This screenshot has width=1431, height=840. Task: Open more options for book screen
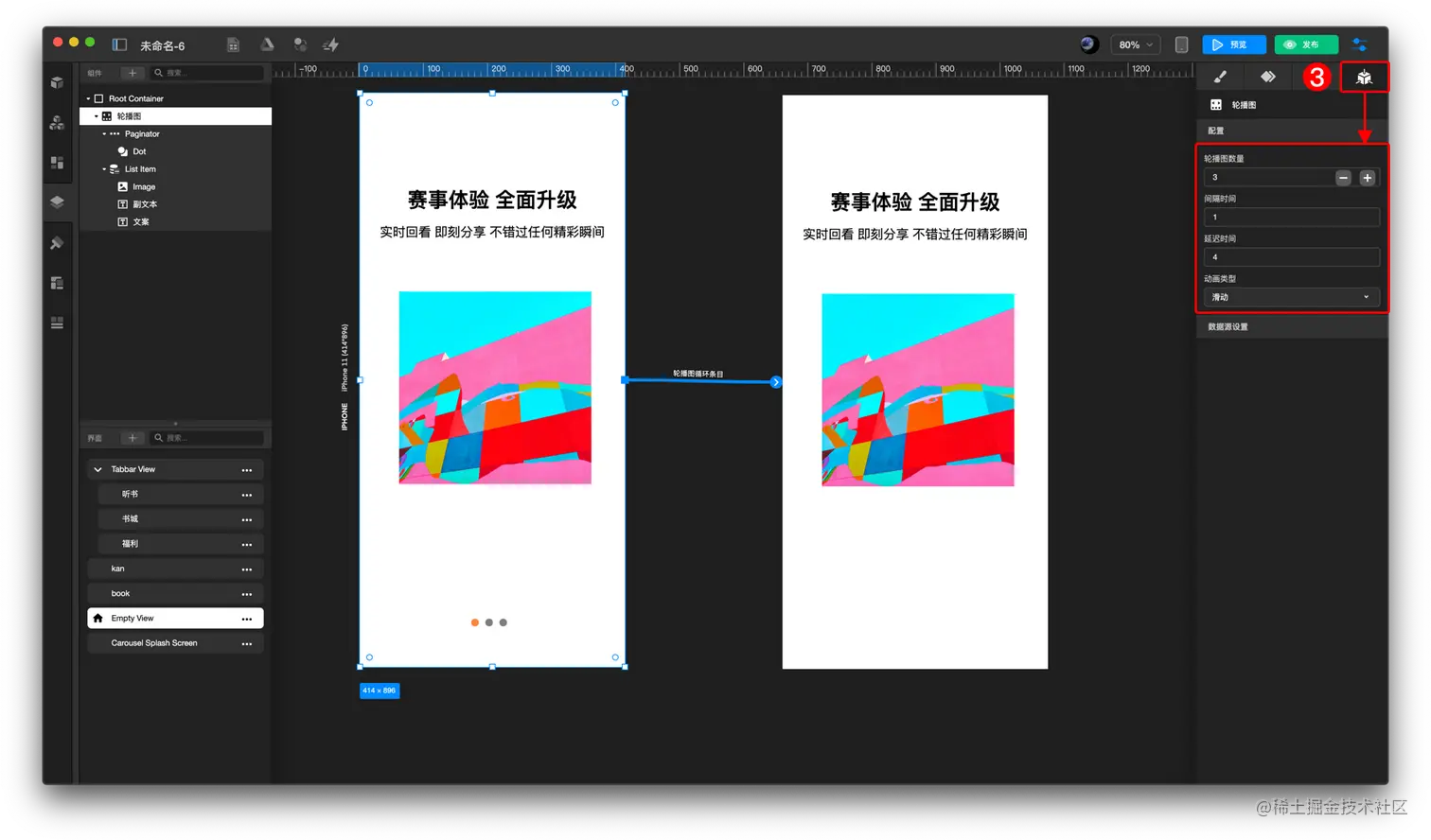click(x=247, y=594)
